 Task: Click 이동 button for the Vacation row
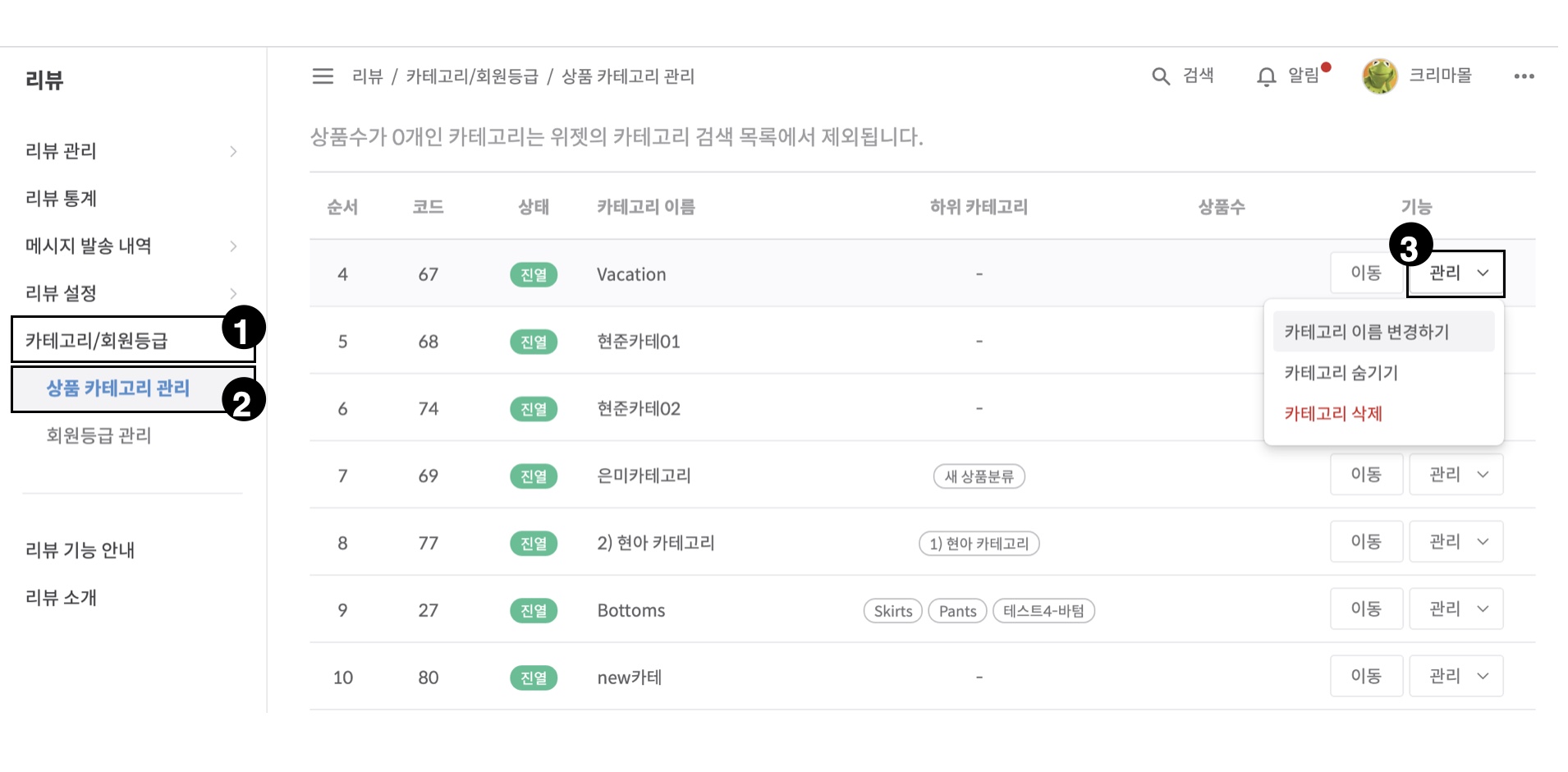pyautogui.click(x=1366, y=273)
